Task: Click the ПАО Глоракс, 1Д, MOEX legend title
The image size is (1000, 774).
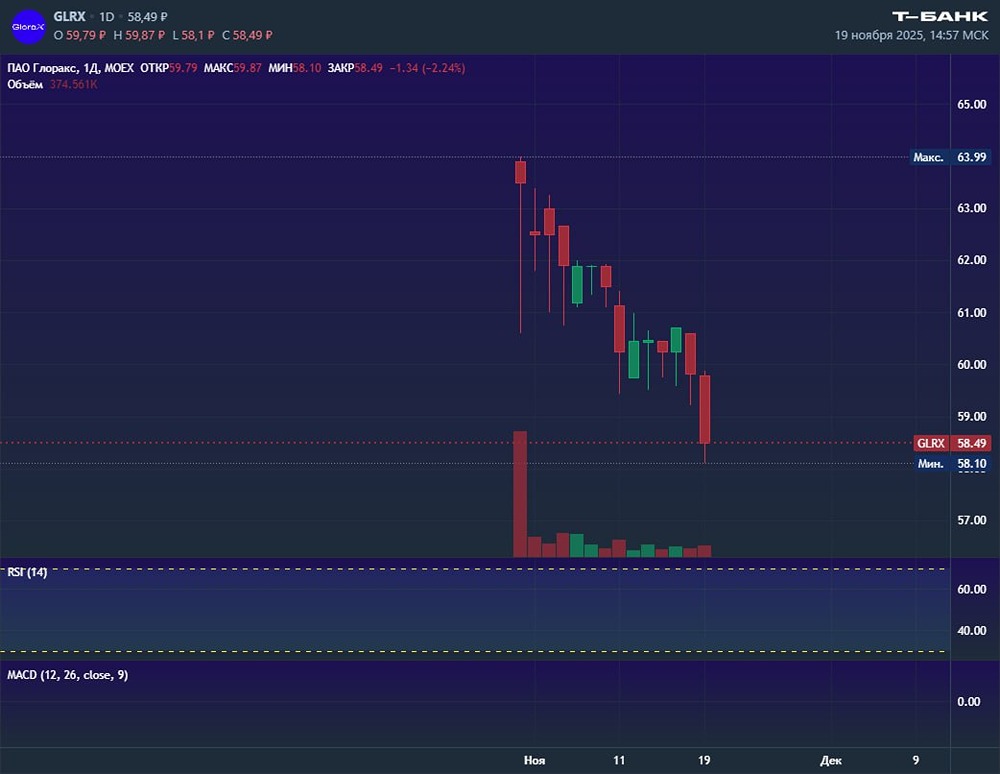Action: point(70,68)
